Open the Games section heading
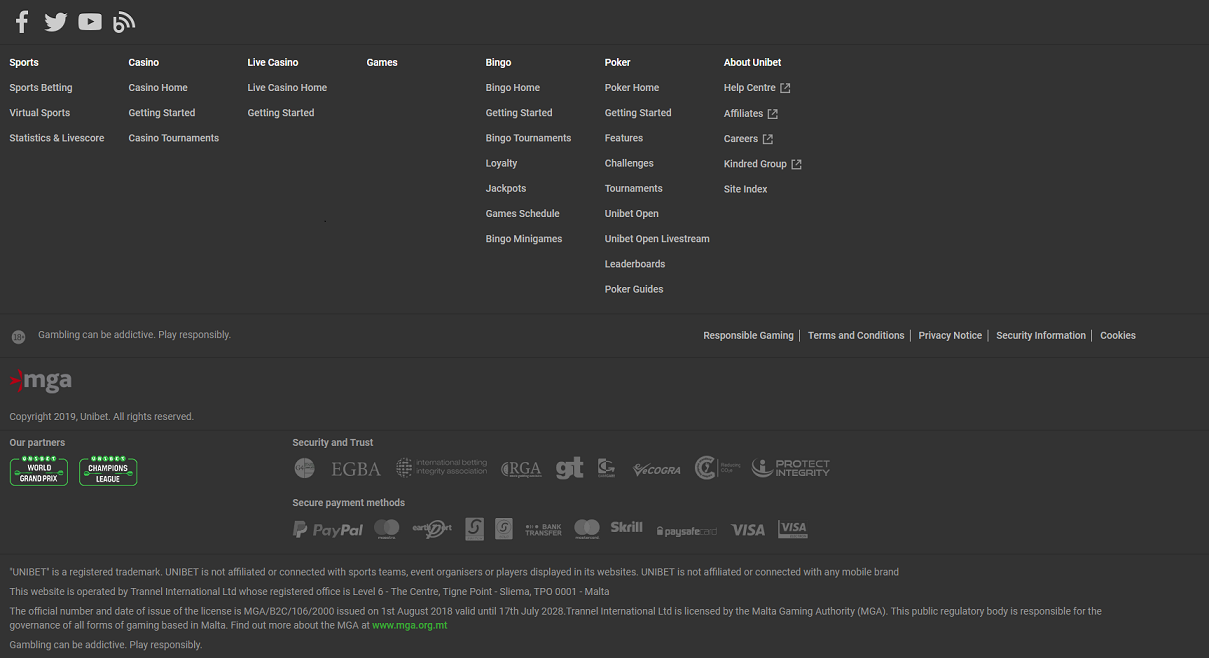 tap(382, 62)
